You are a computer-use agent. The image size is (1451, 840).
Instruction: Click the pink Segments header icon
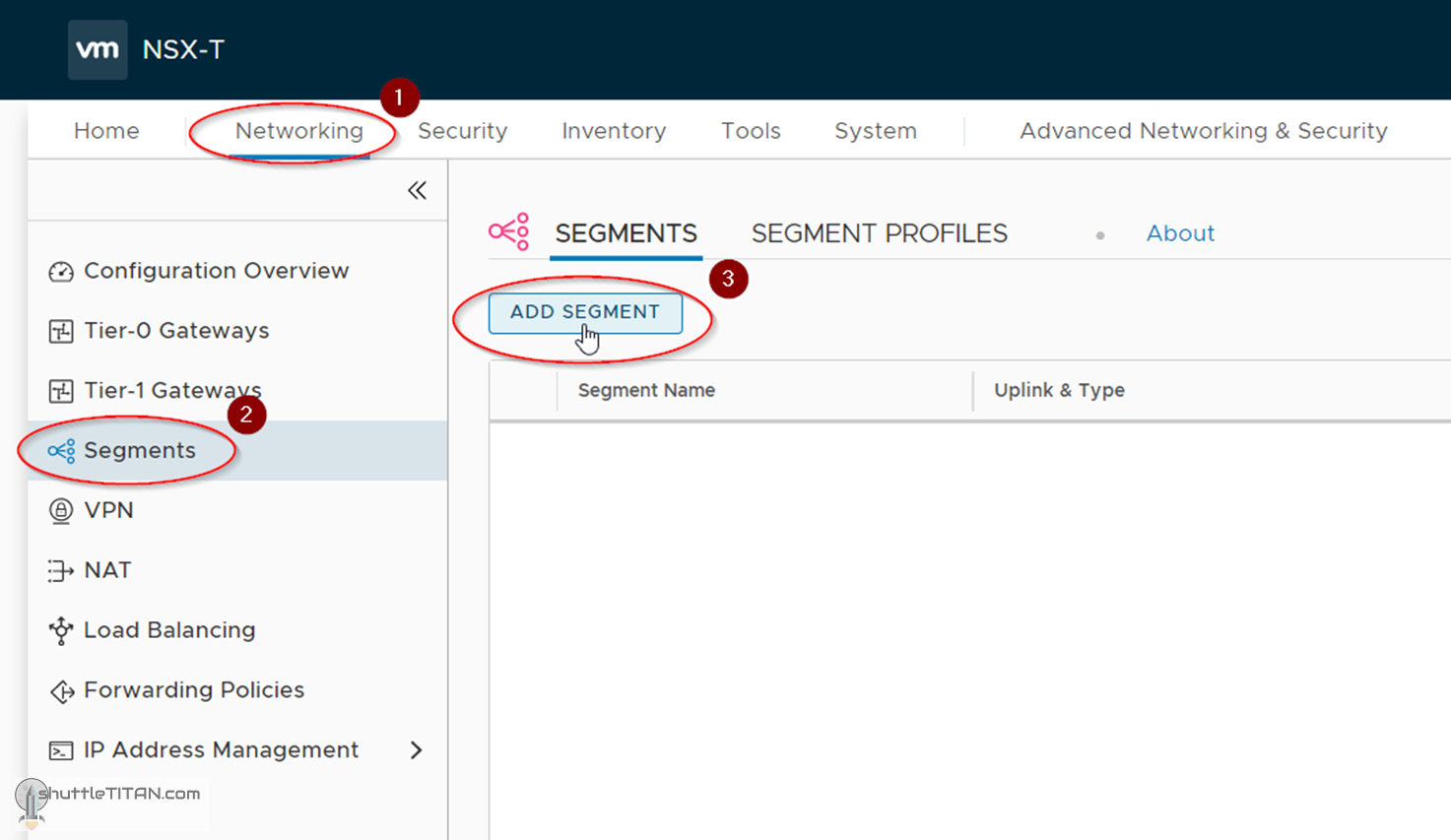click(509, 232)
